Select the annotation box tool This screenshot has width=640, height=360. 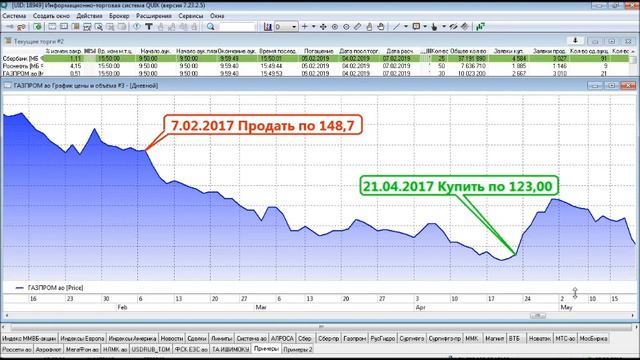point(416,27)
